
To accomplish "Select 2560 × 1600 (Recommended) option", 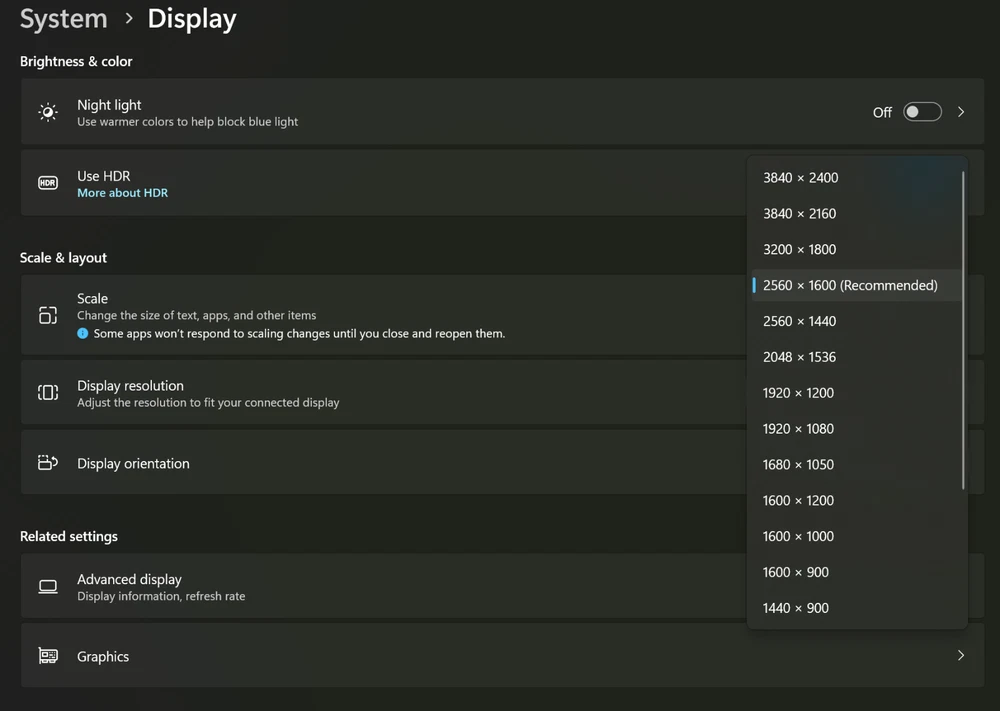I will (849, 286).
